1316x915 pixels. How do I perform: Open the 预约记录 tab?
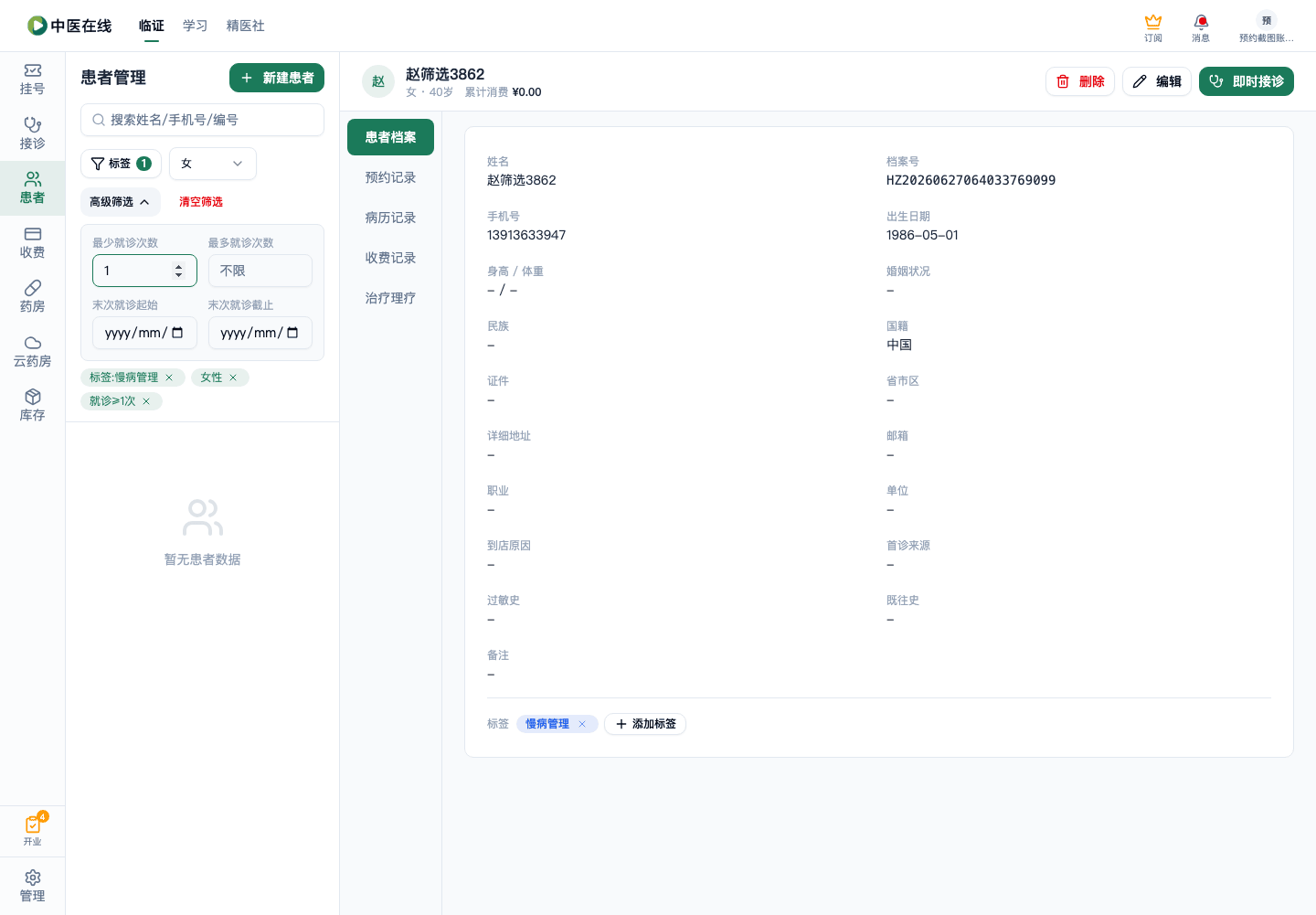[x=390, y=177]
